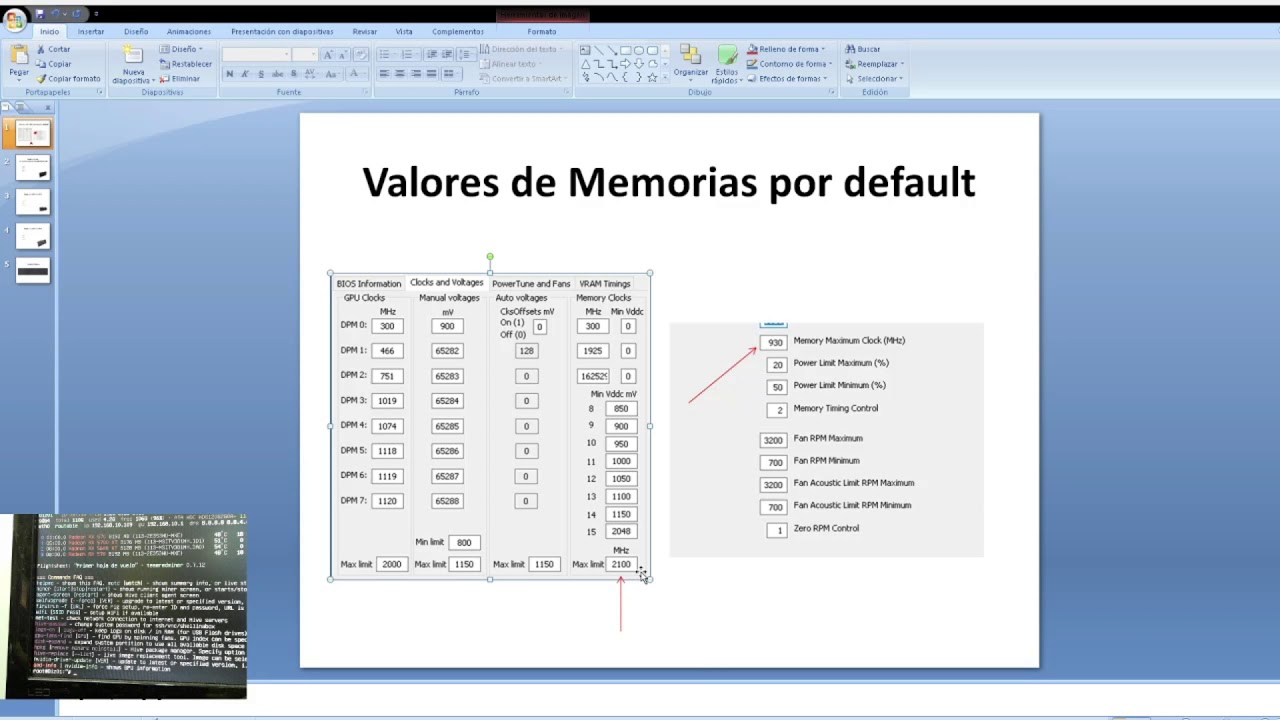Toggle bold (N) formatting
This screenshot has width=1280, height=720.
click(x=230, y=74)
